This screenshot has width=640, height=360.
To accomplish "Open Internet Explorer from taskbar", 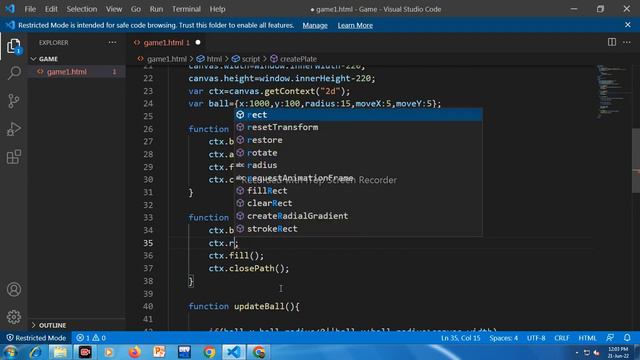I will (35, 352).
